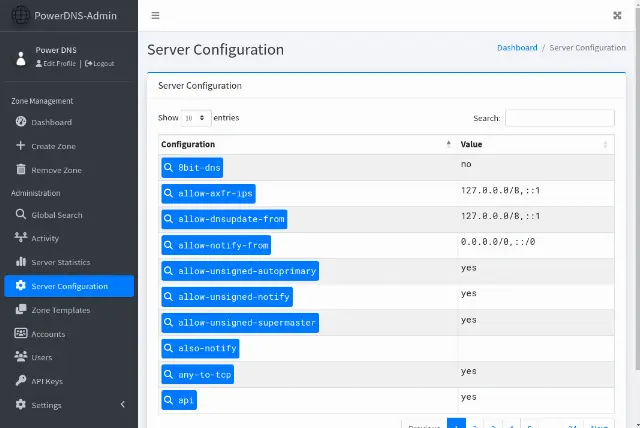Click the Users group icon
Image resolution: width=640 pixels, height=428 pixels.
[x=21, y=357]
